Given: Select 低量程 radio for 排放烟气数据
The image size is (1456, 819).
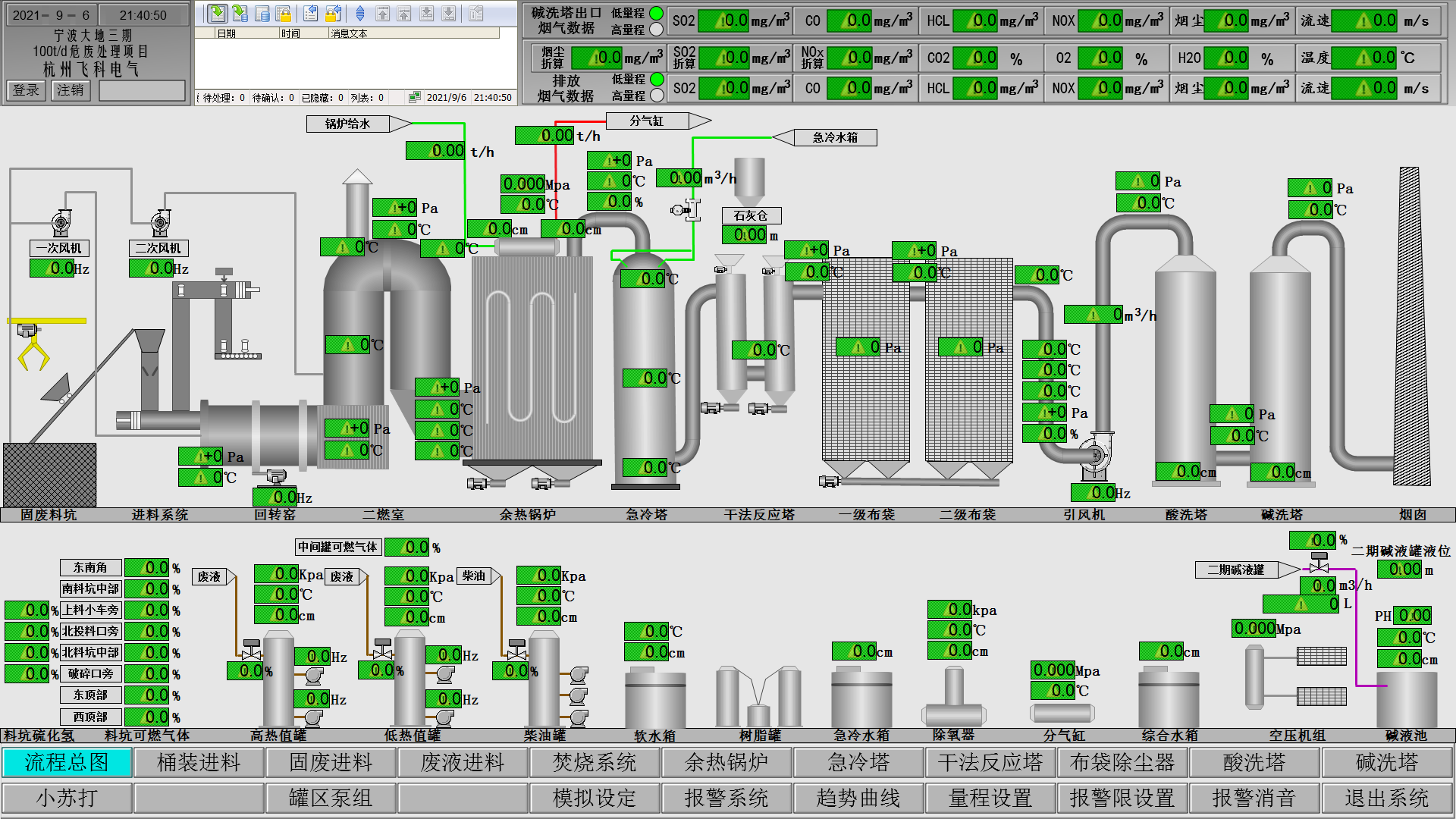Looking at the screenshot, I should point(657,80).
